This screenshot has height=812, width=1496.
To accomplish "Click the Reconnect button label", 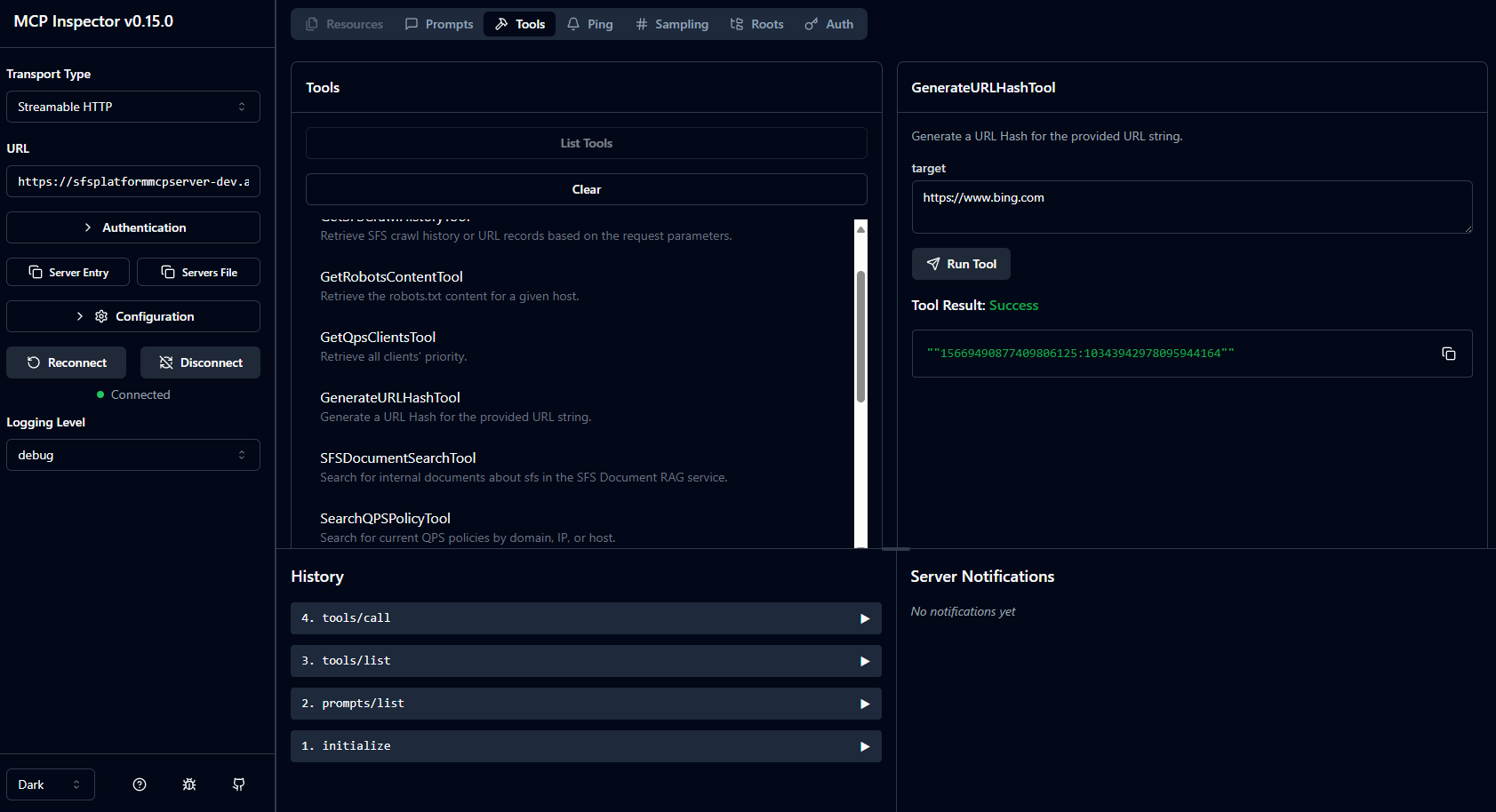I will pyautogui.click(x=77, y=362).
